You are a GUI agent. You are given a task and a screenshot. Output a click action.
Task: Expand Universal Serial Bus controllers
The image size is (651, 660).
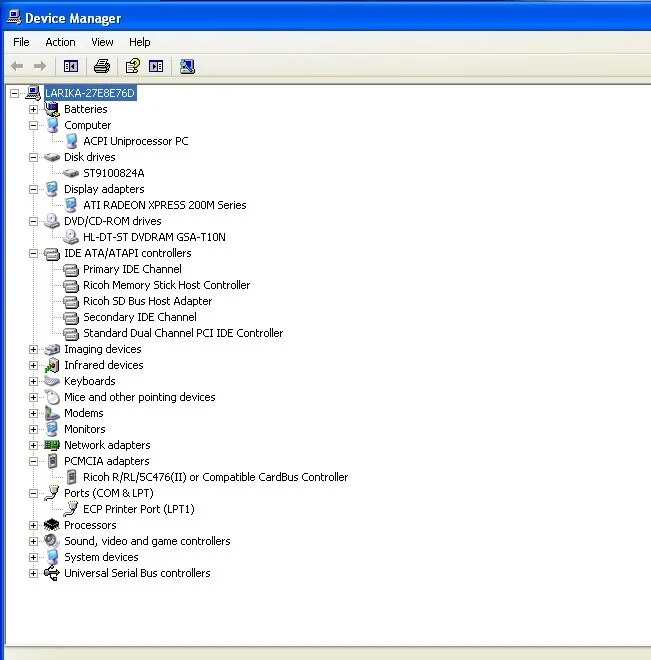33,573
